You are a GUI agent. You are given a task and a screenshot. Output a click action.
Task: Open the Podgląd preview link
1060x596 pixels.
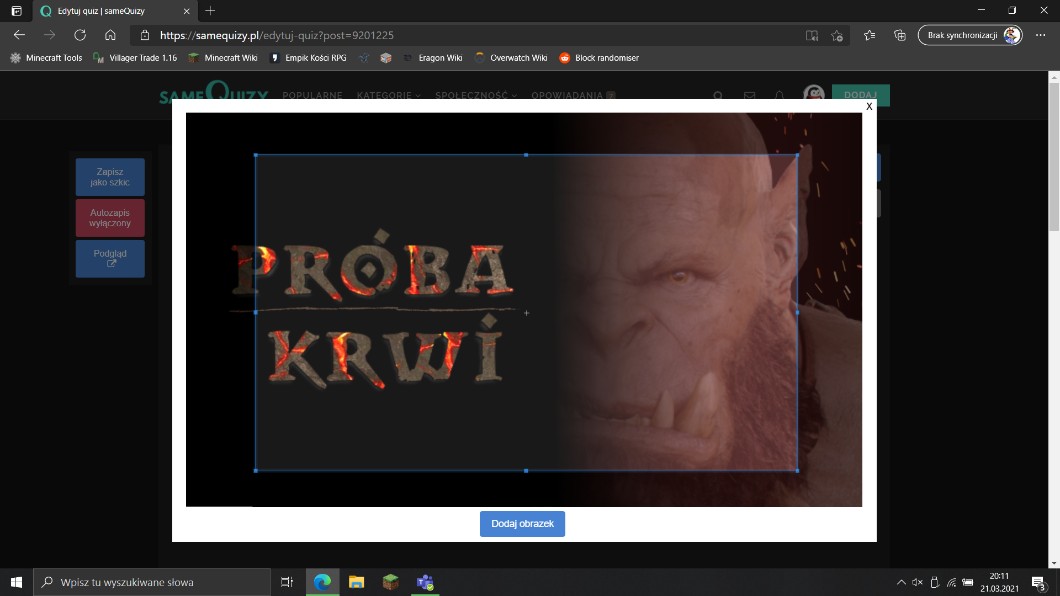tap(110, 259)
